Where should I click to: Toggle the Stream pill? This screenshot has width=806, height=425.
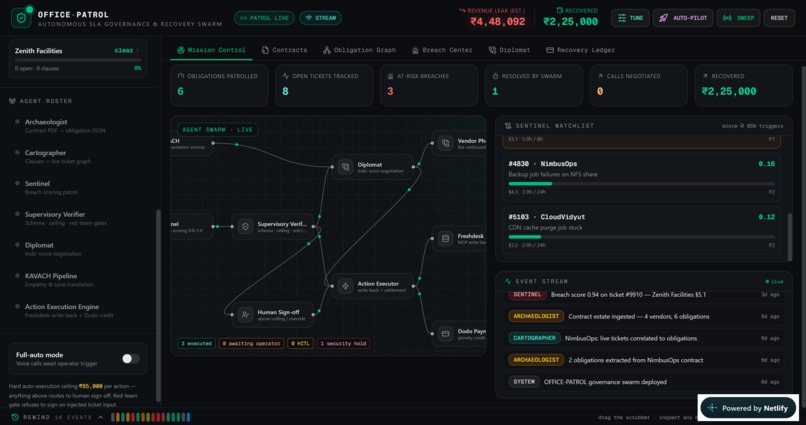point(320,18)
